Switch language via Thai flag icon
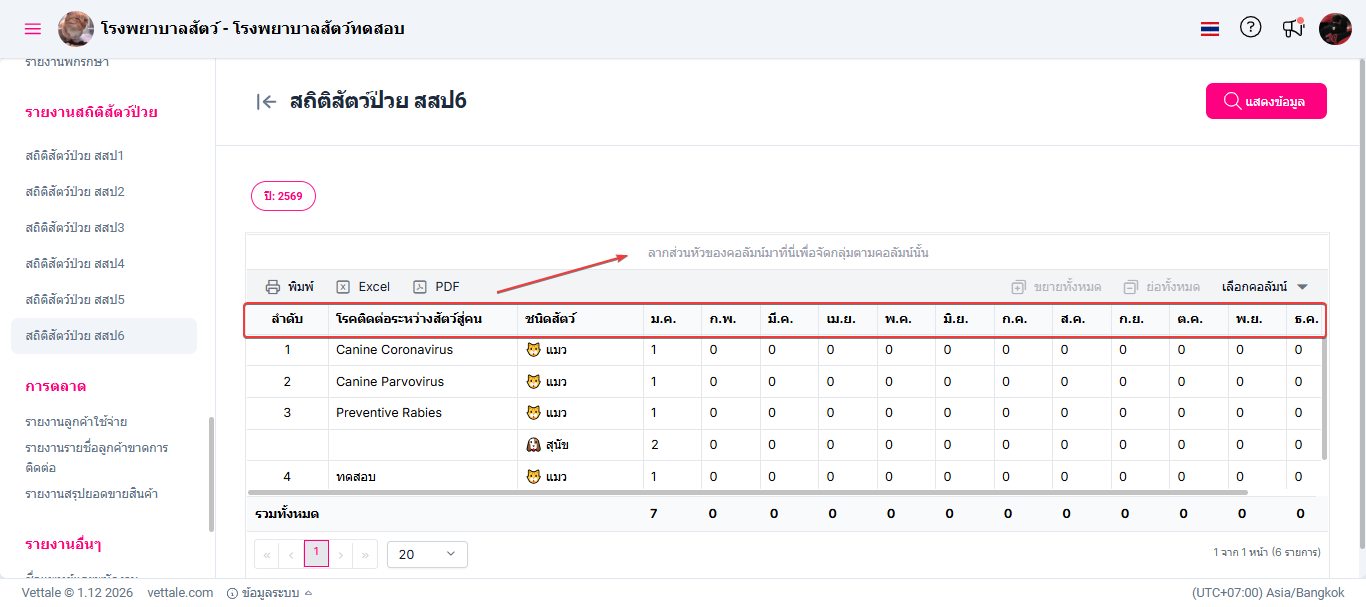1366x607 pixels. [1210, 29]
